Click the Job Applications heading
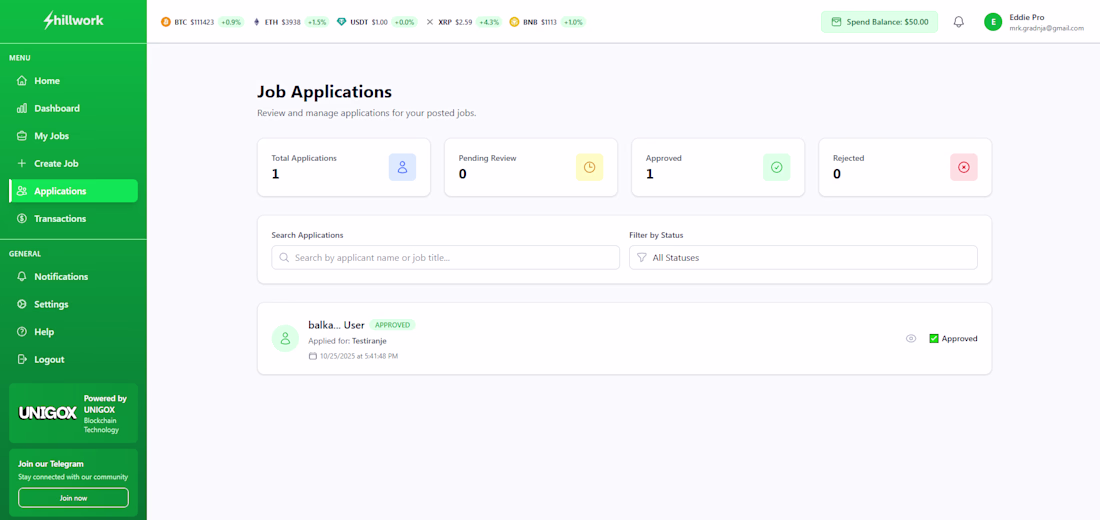Image resolution: width=1100 pixels, height=520 pixels. [x=324, y=91]
